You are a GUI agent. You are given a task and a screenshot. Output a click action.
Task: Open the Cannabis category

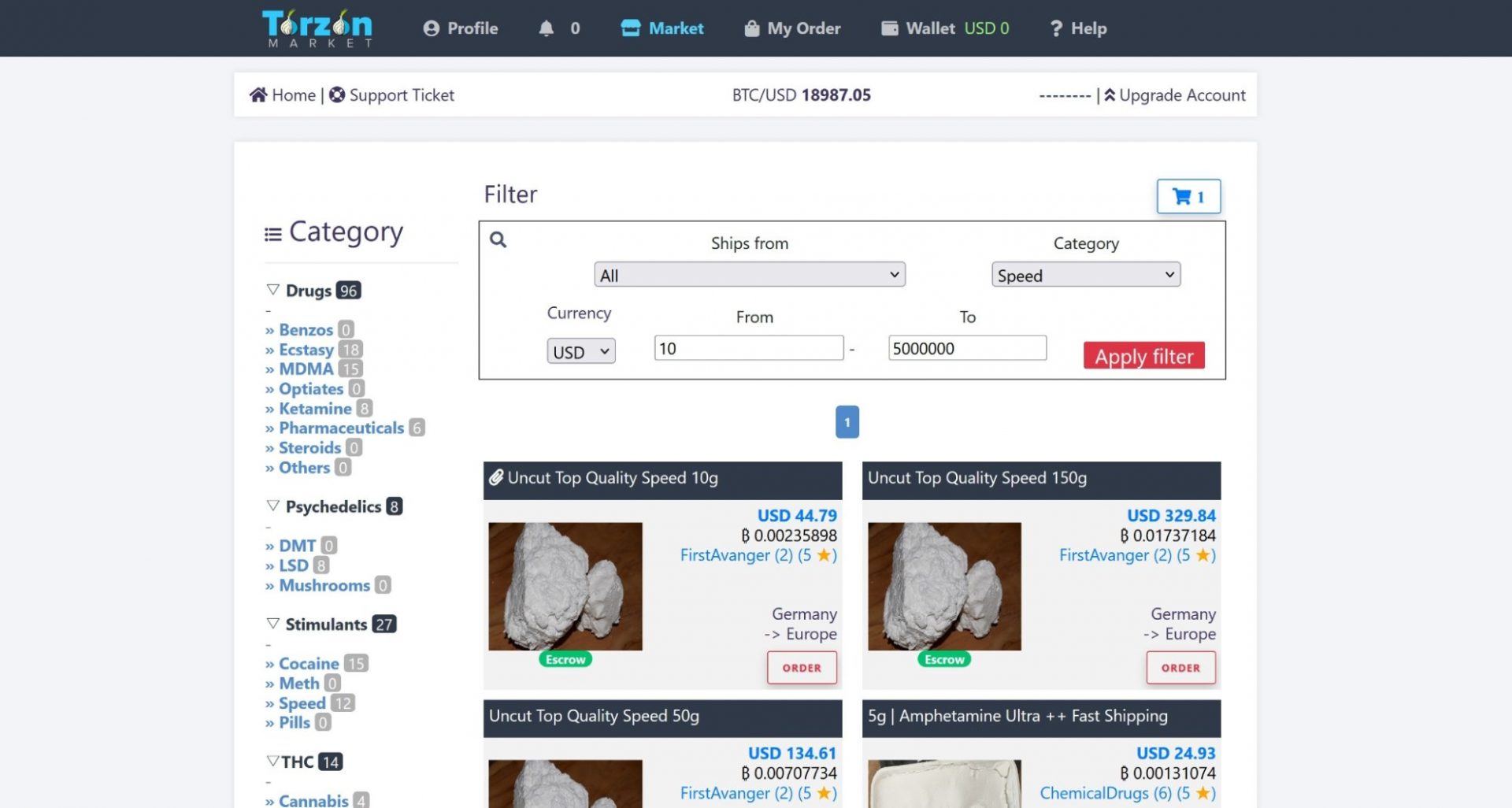click(x=313, y=800)
